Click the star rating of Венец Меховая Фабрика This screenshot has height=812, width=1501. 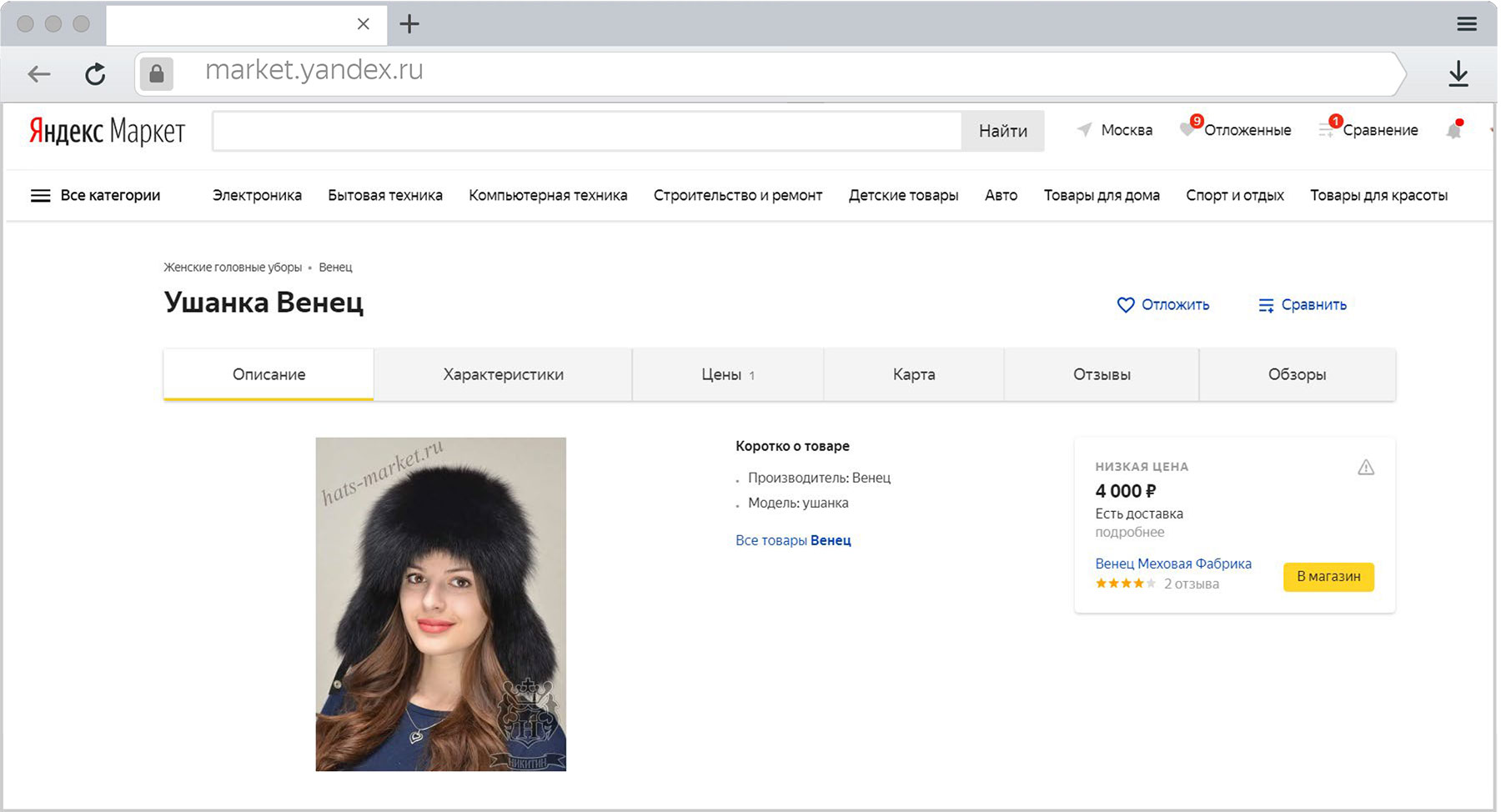point(1126,584)
